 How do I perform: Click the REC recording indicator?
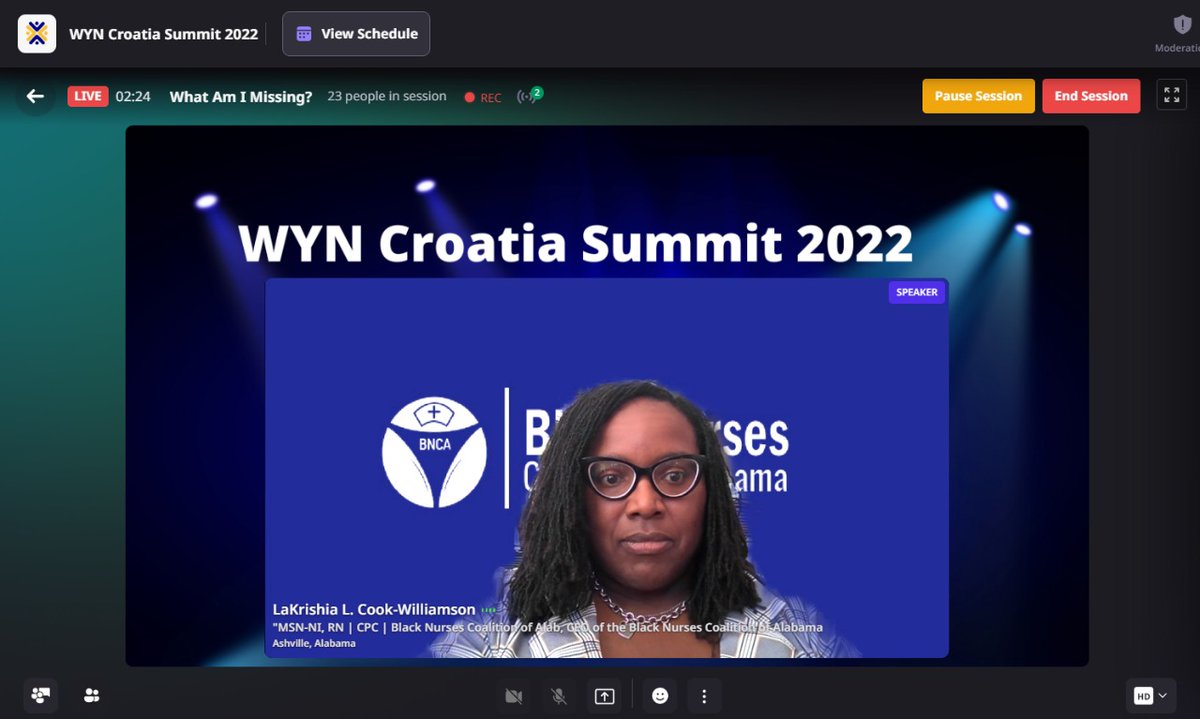coord(483,97)
